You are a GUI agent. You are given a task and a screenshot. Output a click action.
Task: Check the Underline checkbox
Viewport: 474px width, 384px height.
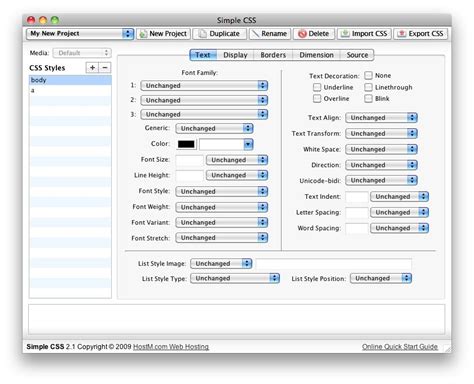(x=317, y=87)
